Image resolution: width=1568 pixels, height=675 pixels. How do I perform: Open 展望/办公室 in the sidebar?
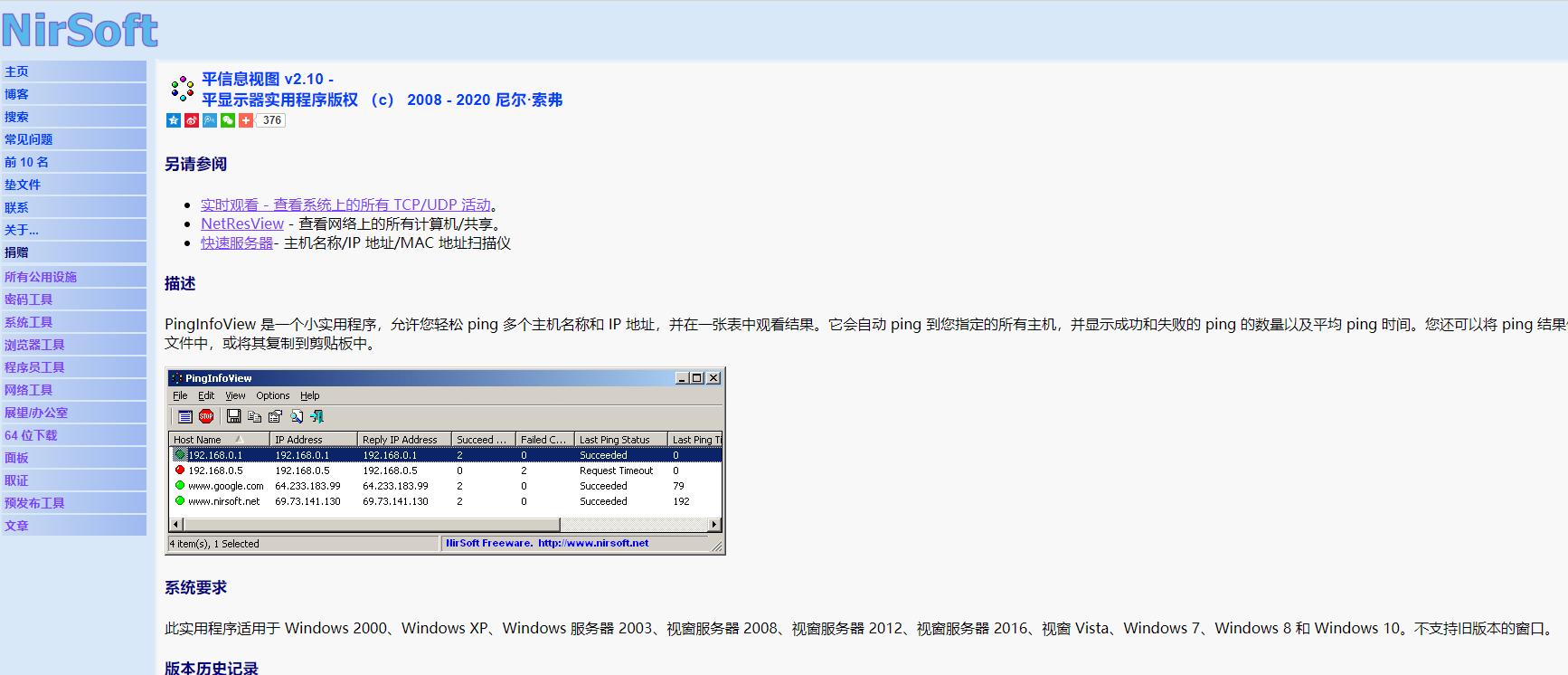pos(73,413)
